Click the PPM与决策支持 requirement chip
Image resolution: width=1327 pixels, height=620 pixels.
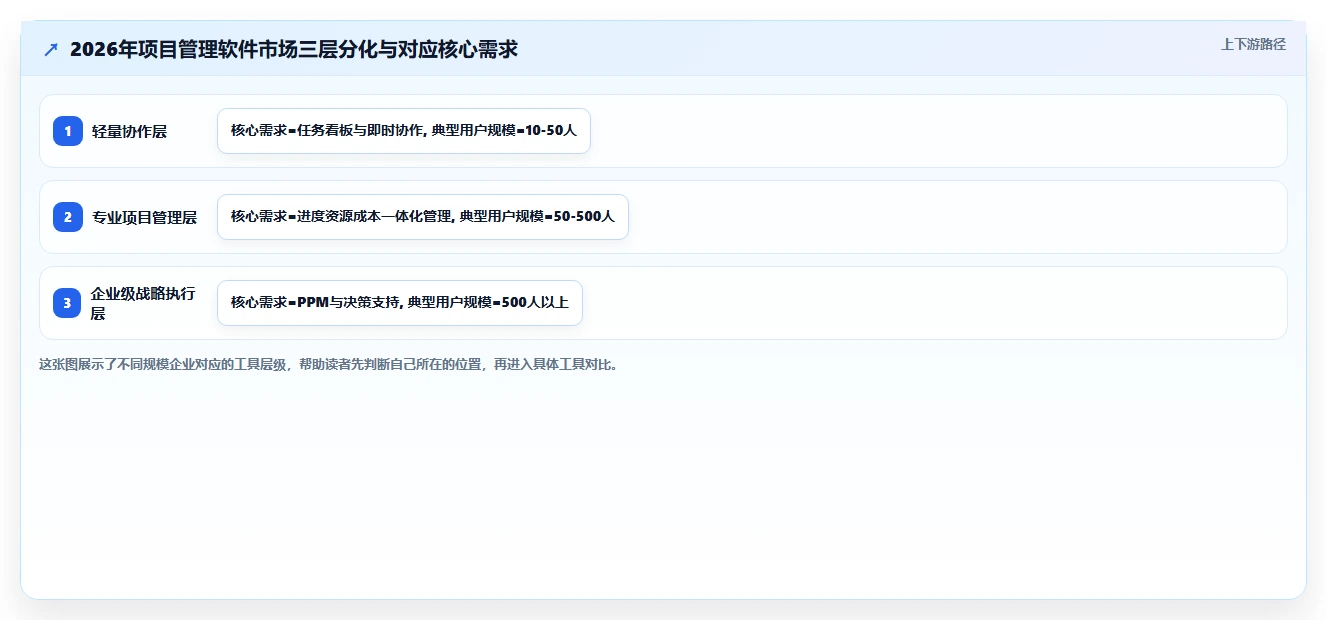pos(399,303)
